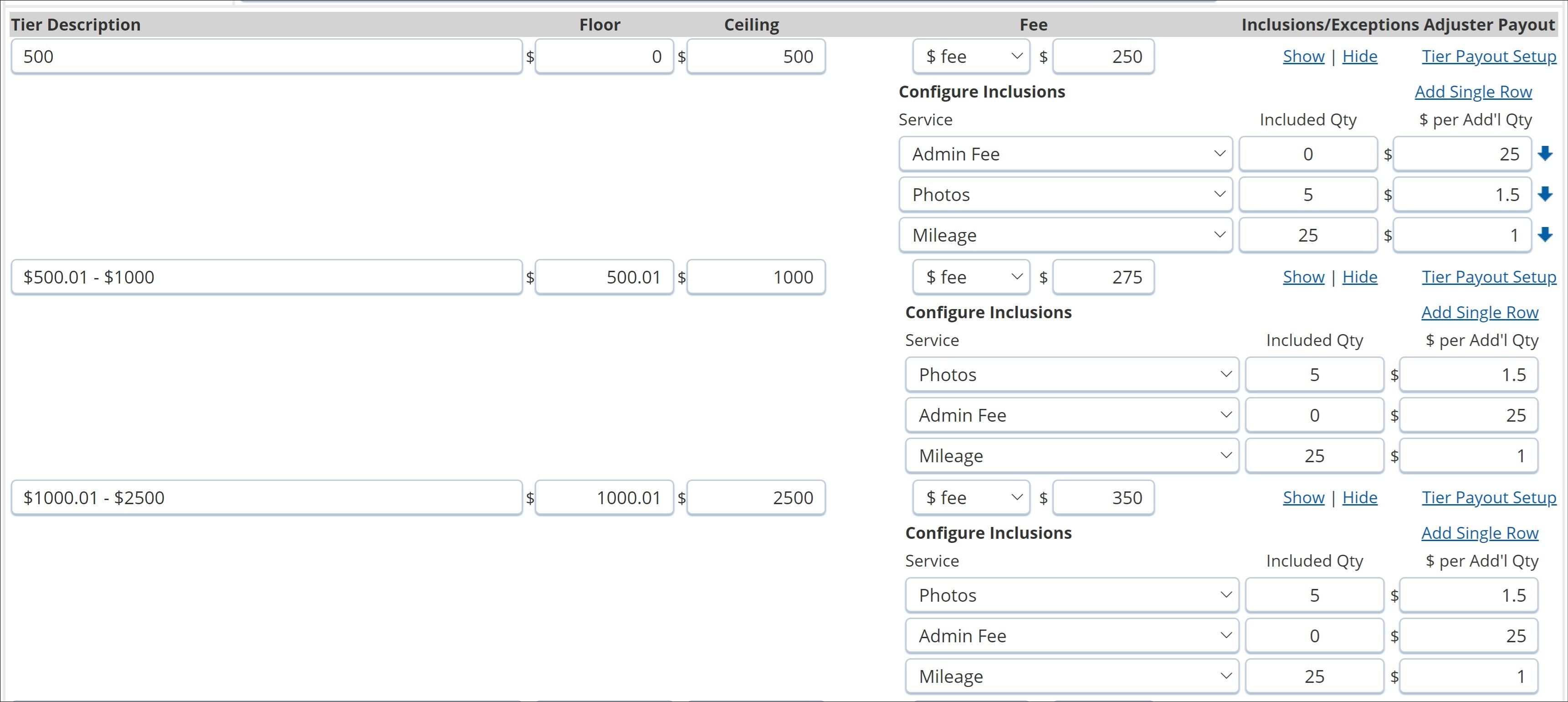Viewport: 1568px width, 702px height.
Task: Expand Mileage service dropdown in $500.01 - $1000 tier
Action: point(1071,455)
